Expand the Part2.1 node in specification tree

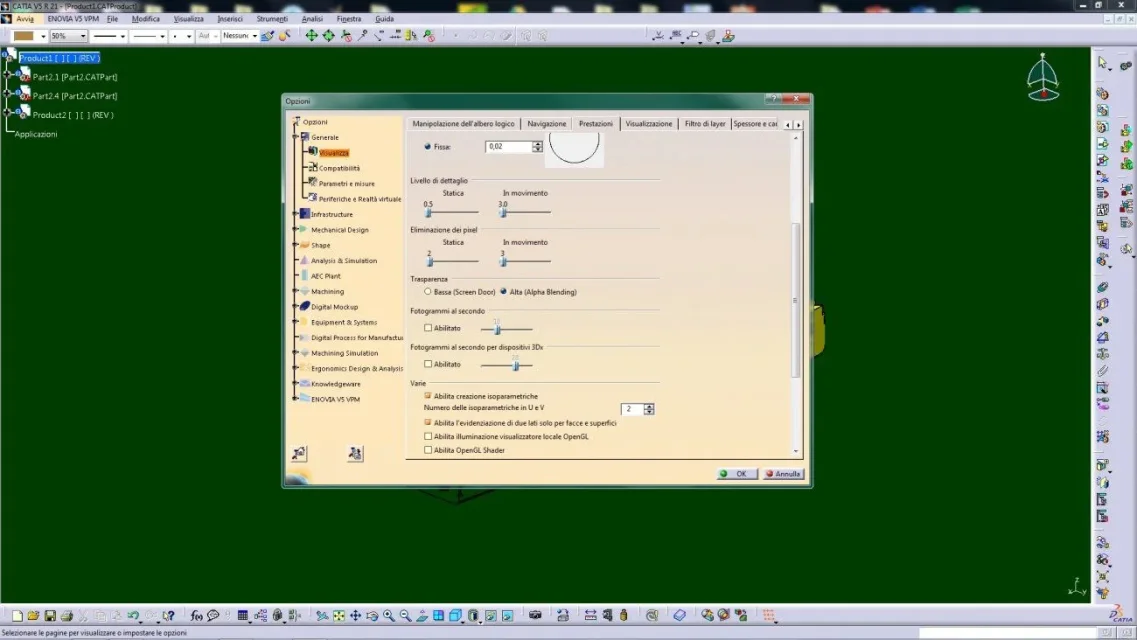(x=7, y=75)
